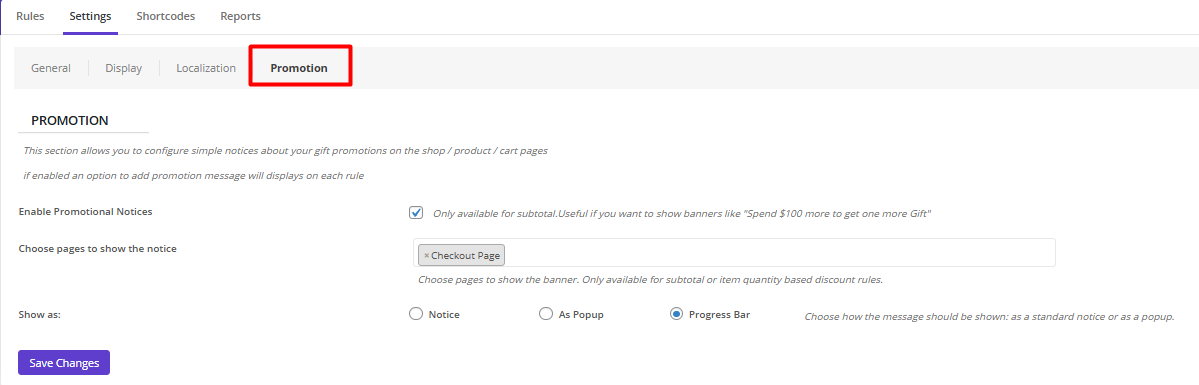The width and height of the screenshot is (1199, 385).
Task: Click the 'Choose pages to show the notice' label
Action: tap(98, 249)
